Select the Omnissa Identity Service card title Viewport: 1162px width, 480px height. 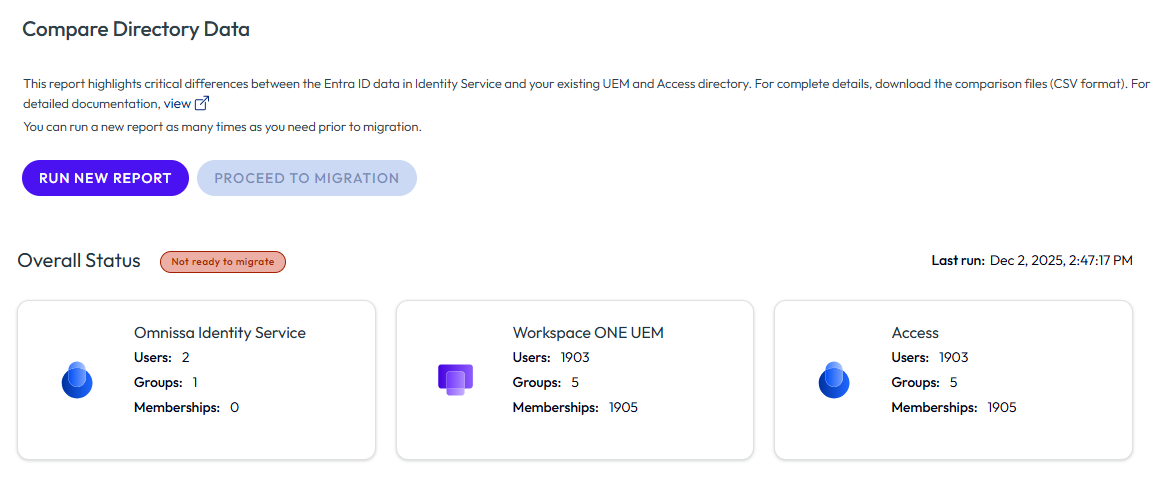[x=220, y=333]
